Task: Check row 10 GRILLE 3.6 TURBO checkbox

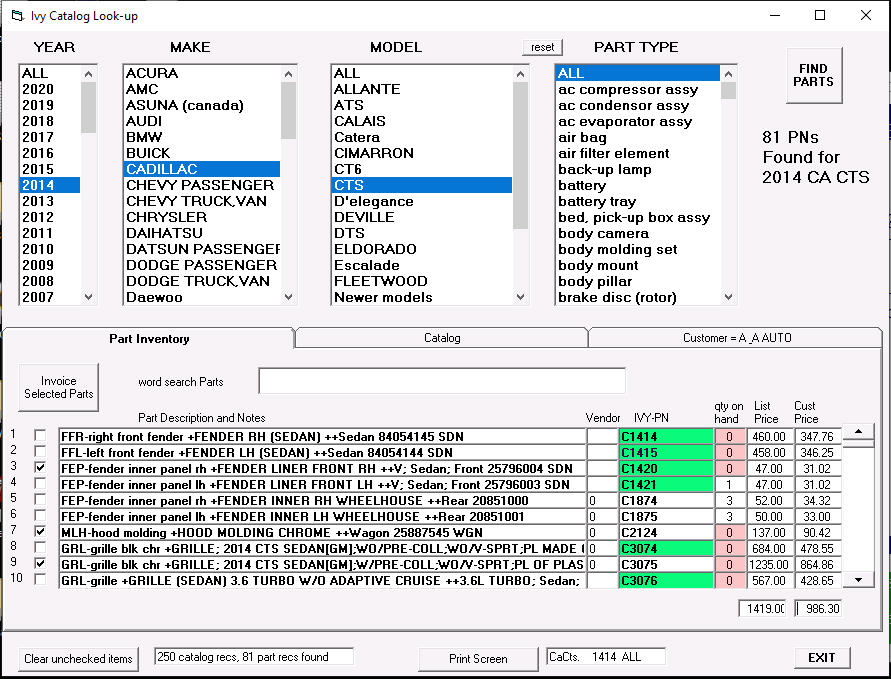Action: (40, 580)
